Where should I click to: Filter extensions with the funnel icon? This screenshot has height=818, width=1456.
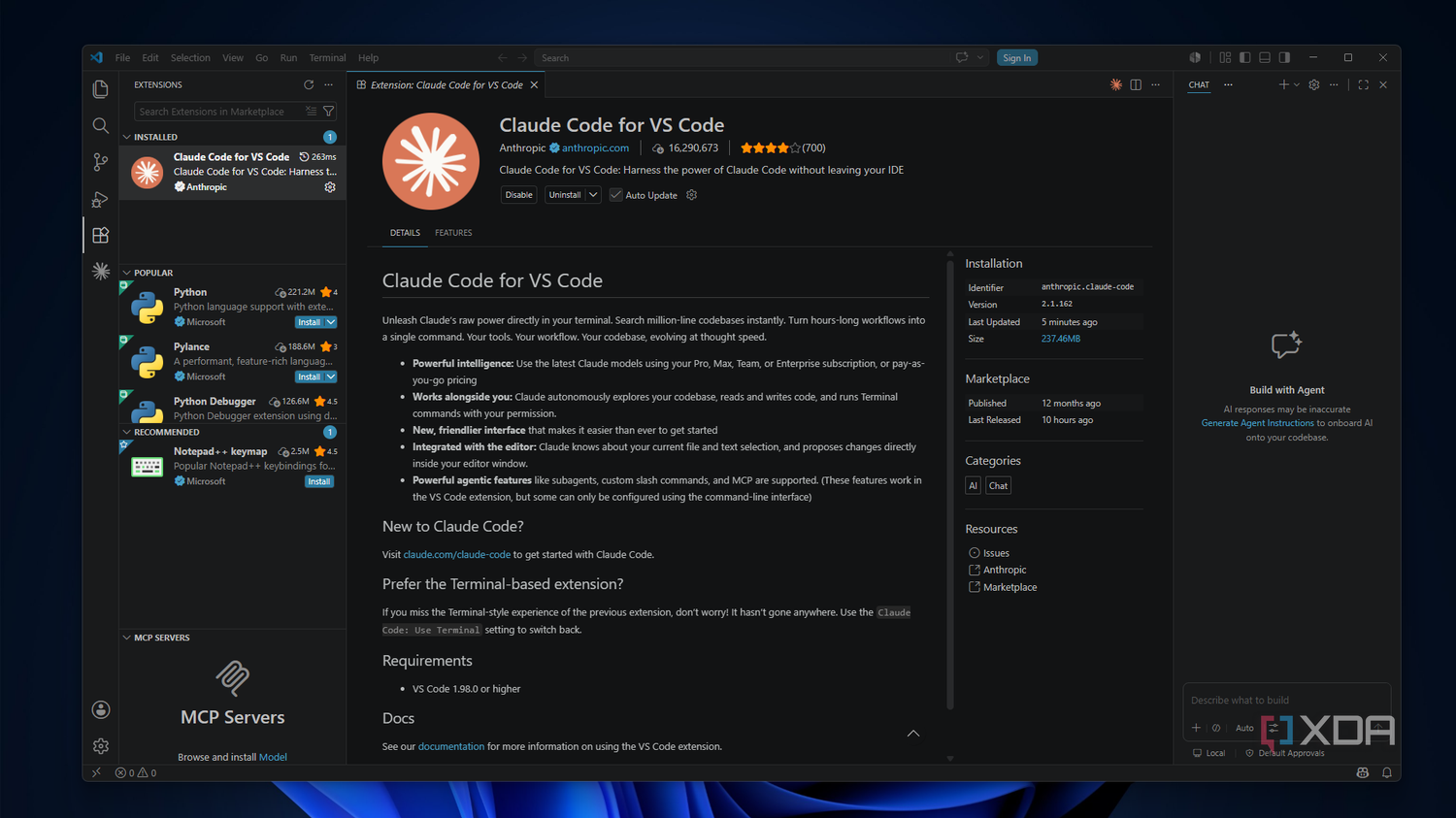pos(328,112)
